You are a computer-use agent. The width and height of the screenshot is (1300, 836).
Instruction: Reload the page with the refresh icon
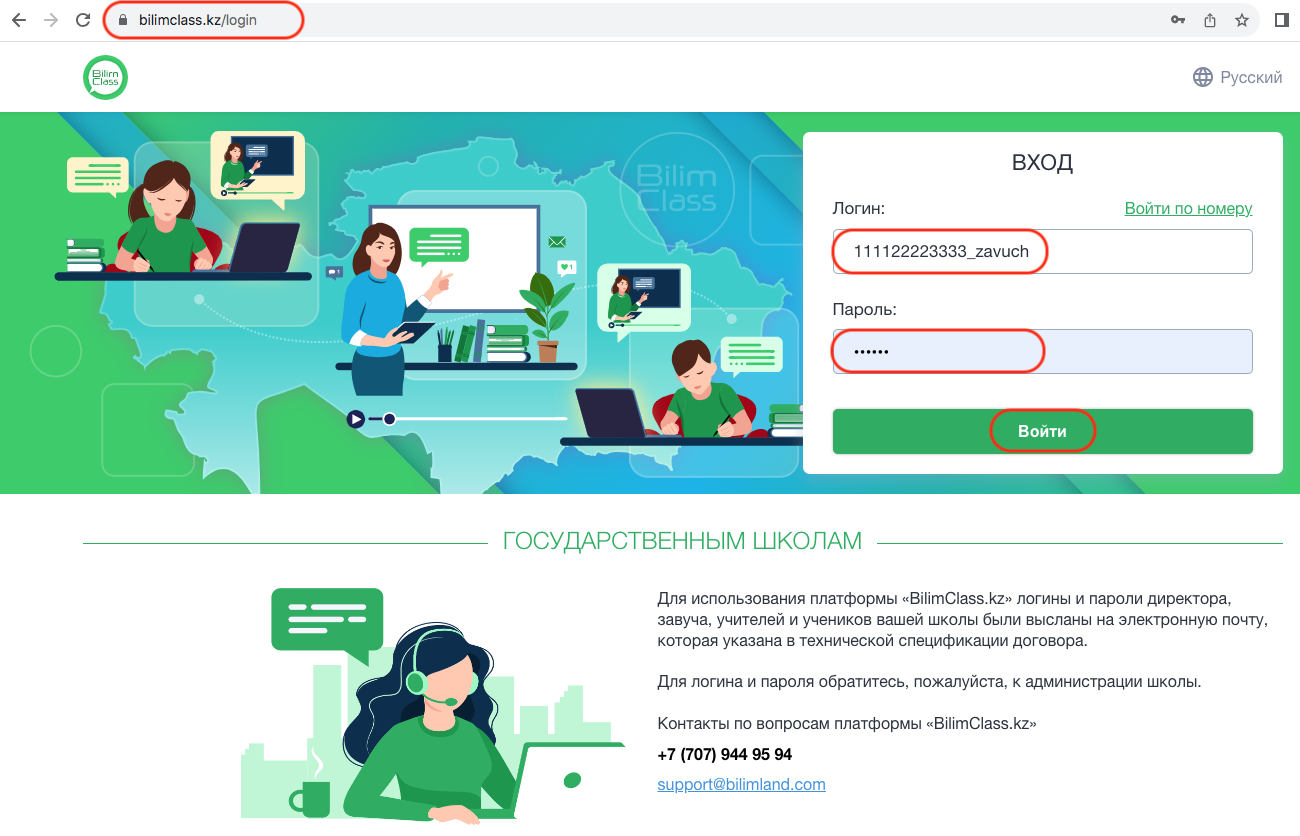83,20
